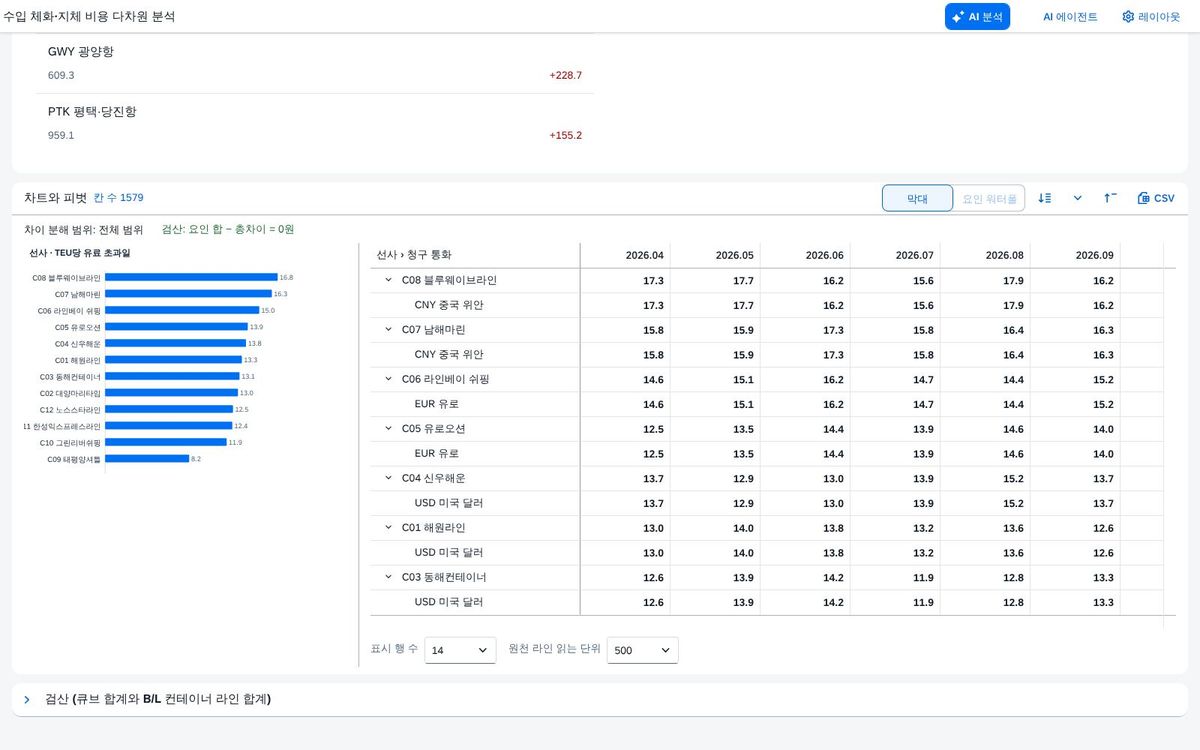Click the 2026.04 column header
This screenshot has height=750, width=1200.
coord(625,255)
